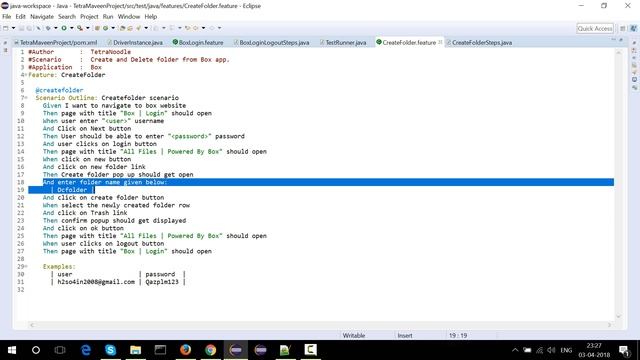
Task: Open the Run configurations dropdown arrow
Action: (72, 28)
